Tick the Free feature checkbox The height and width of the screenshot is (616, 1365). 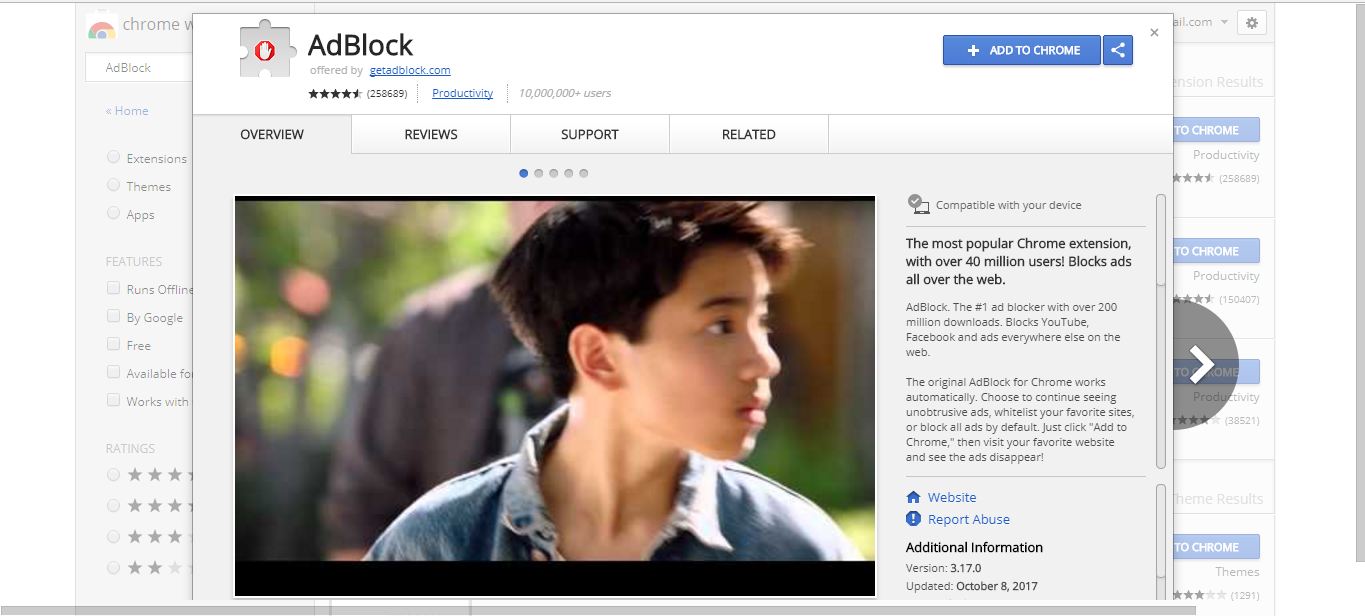click(x=113, y=344)
